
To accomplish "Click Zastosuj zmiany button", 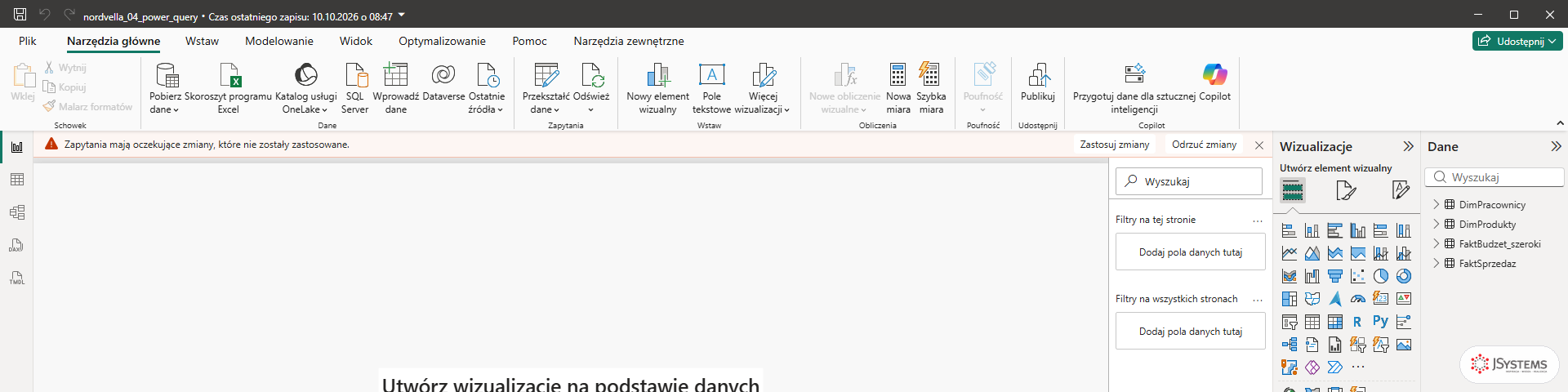I will (x=1114, y=145).
